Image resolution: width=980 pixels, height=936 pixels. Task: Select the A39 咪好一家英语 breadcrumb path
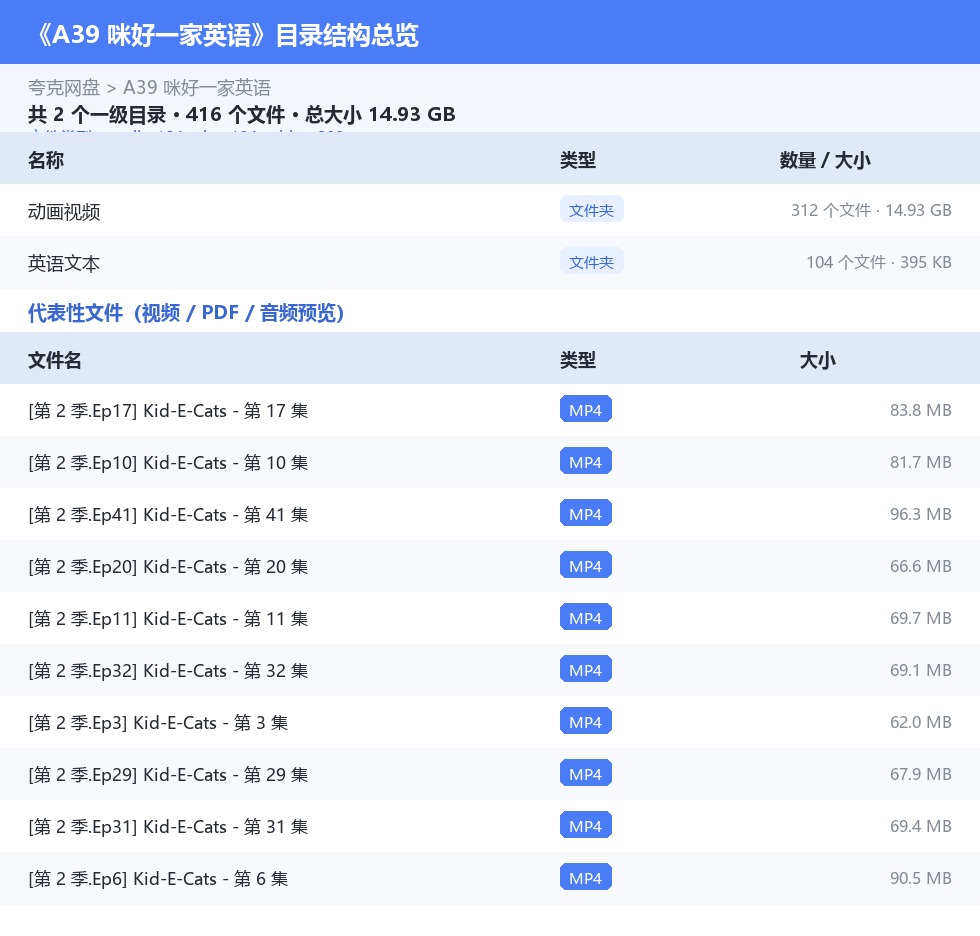[197, 87]
